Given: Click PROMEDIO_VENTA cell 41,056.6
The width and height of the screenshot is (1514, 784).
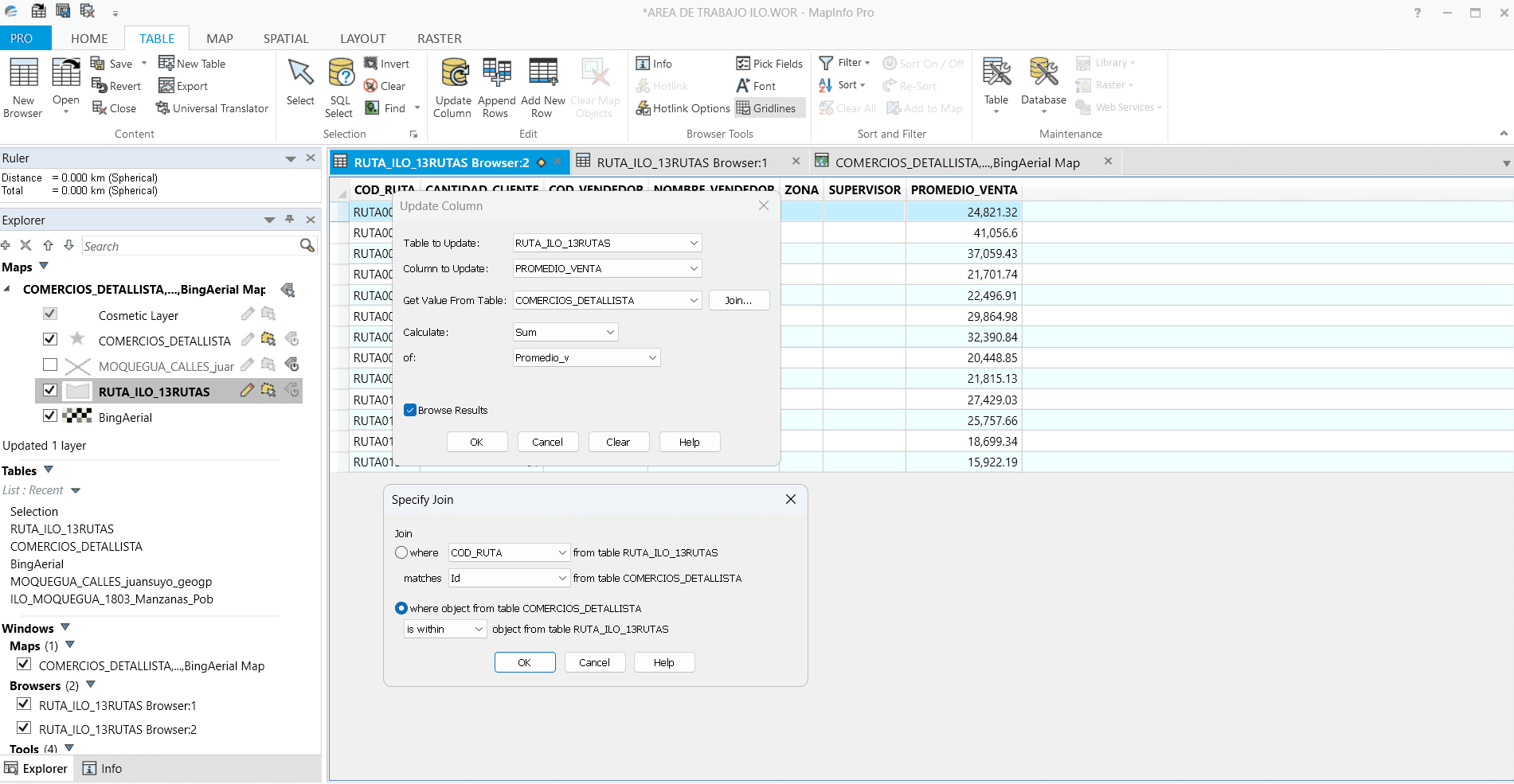Looking at the screenshot, I should [x=964, y=233].
